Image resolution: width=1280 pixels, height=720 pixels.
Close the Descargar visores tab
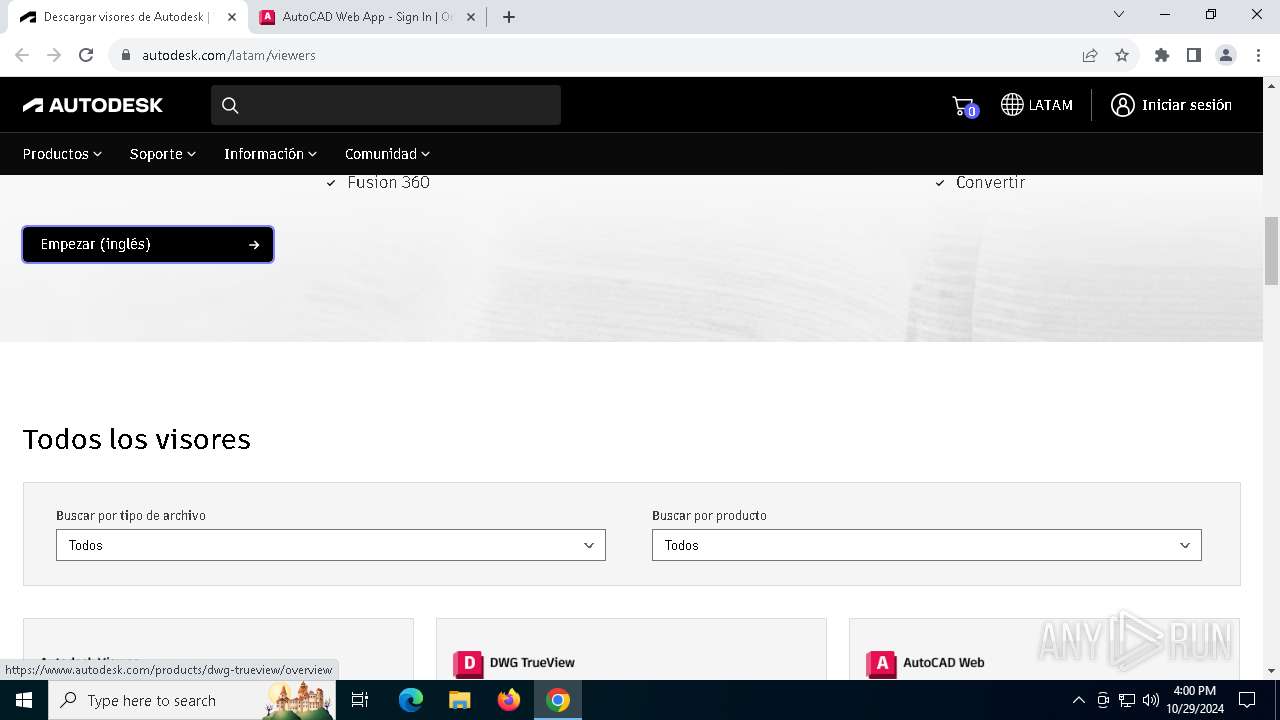coord(231,17)
